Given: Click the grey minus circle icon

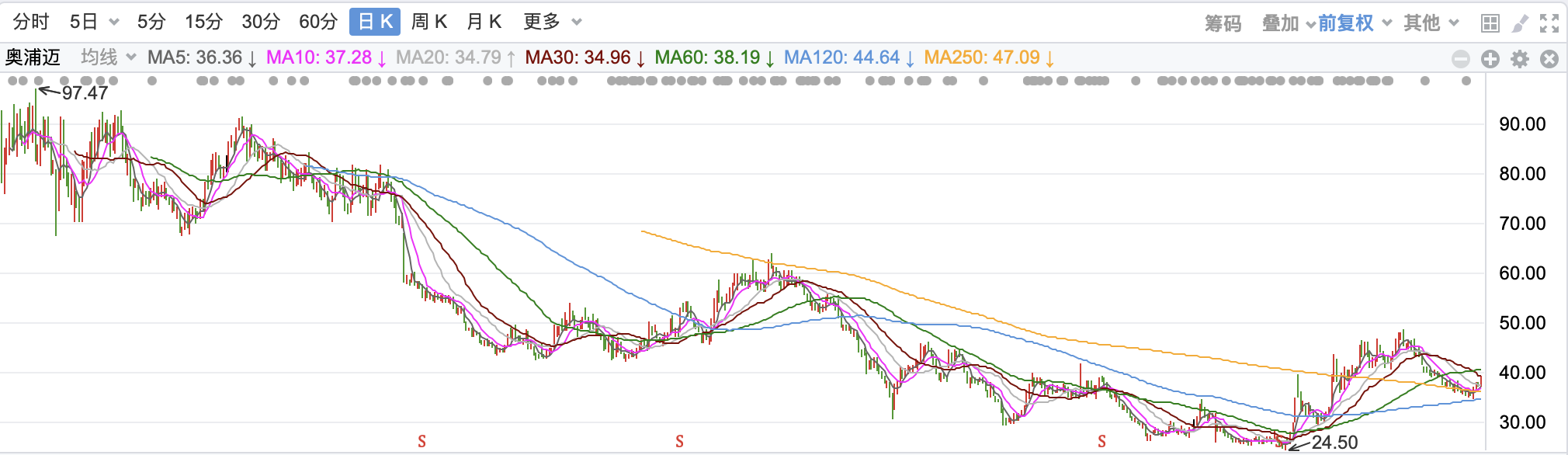Looking at the screenshot, I should 1461,59.
